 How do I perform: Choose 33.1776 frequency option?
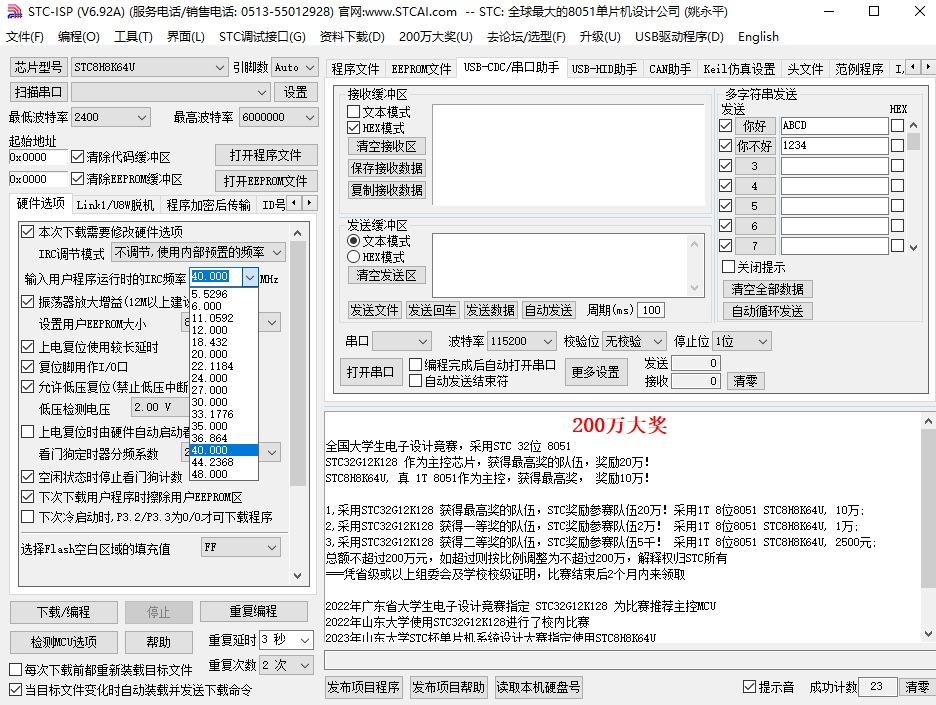(224, 414)
